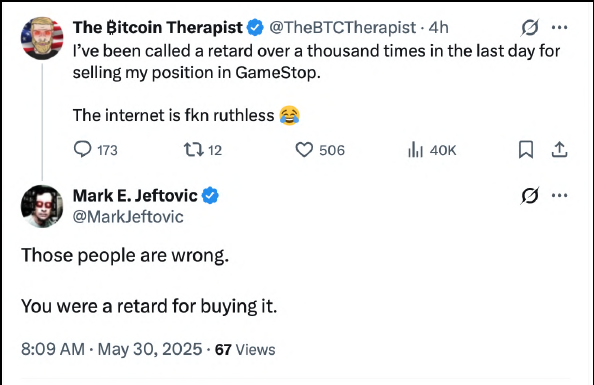Like the tweet with 506 likes

(304, 150)
